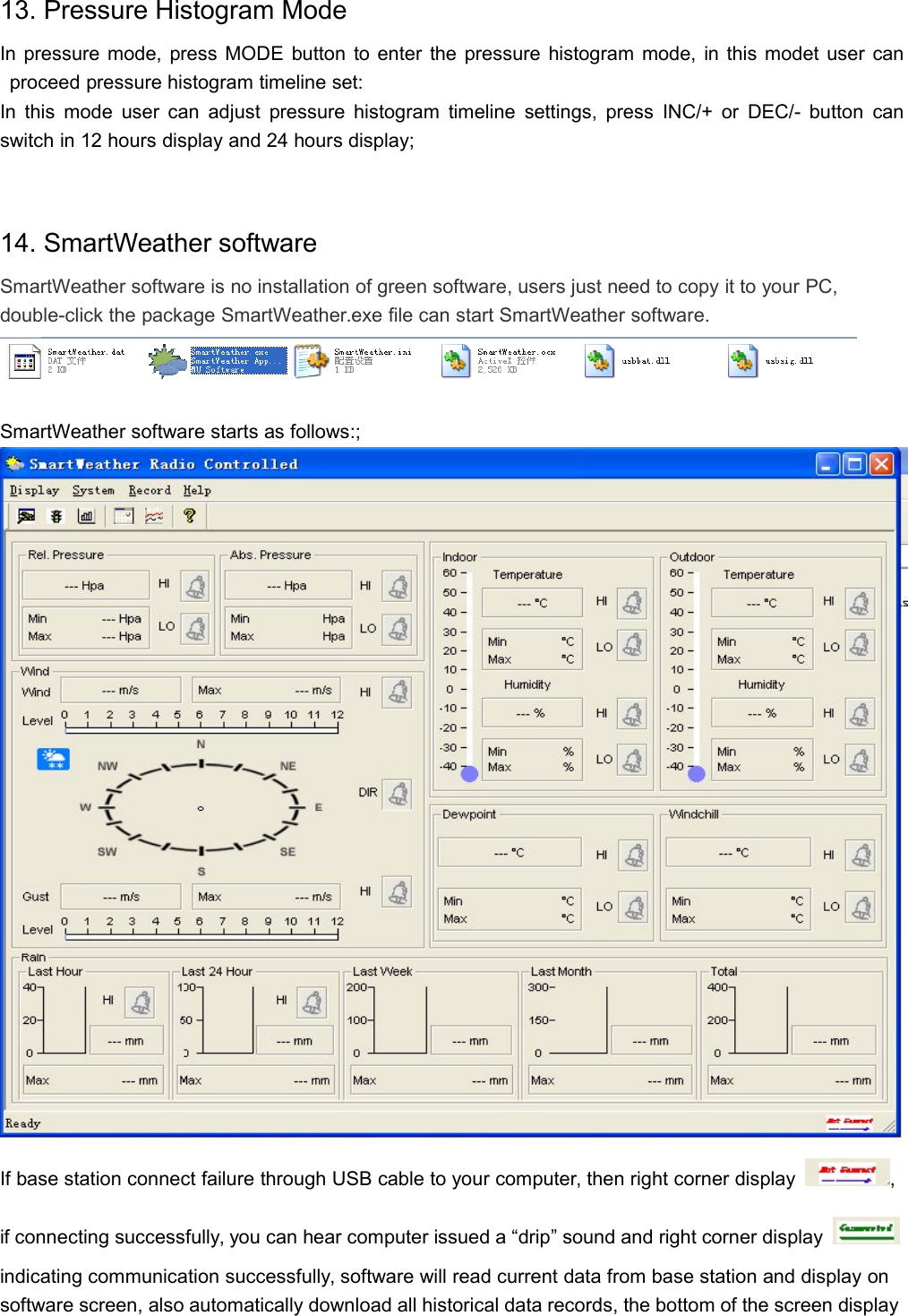Click the traffic light toolbar icon

click(56, 516)
